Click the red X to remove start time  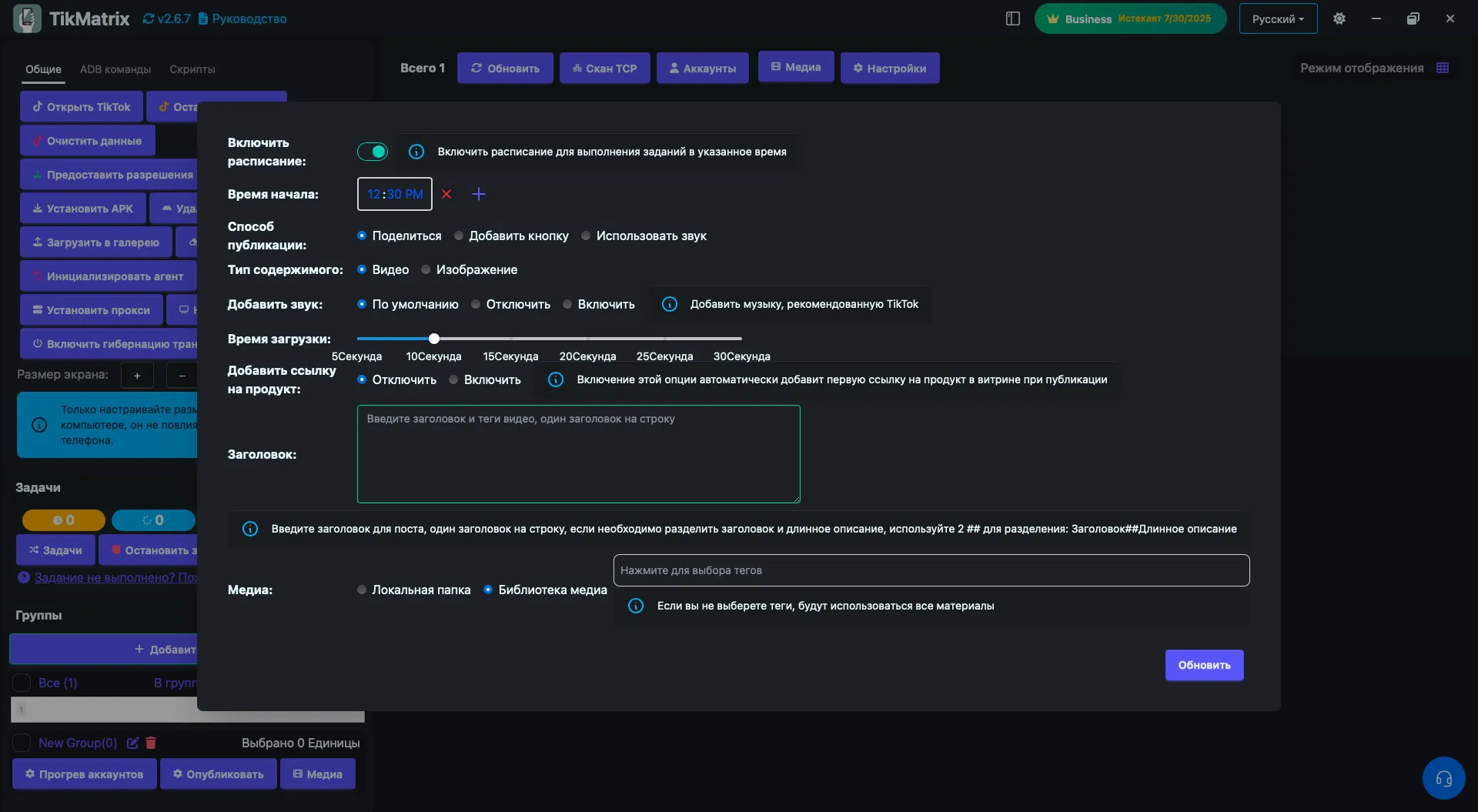click(x=446, y=194)
